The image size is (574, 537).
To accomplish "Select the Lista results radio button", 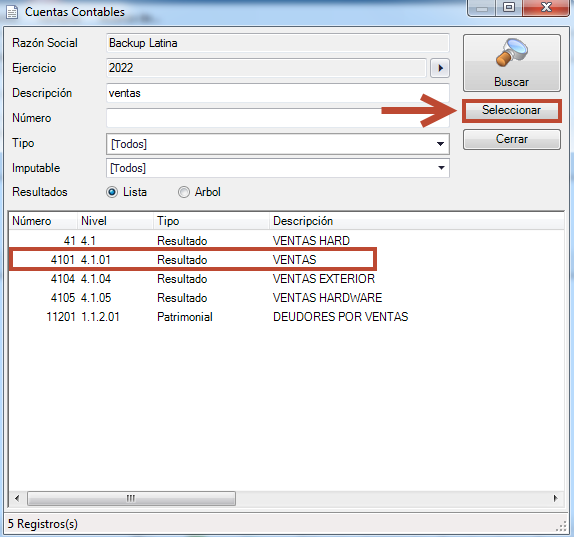I will 112,192.
